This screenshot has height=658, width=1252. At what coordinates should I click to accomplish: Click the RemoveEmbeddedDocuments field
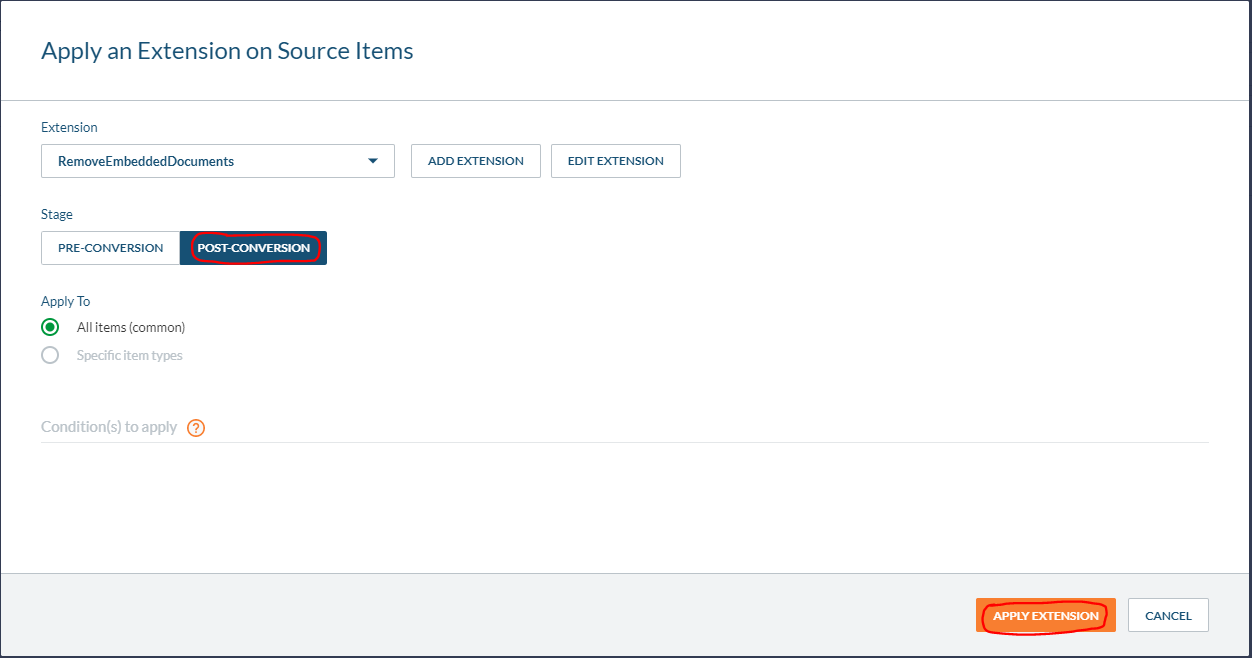coord(200,160)
